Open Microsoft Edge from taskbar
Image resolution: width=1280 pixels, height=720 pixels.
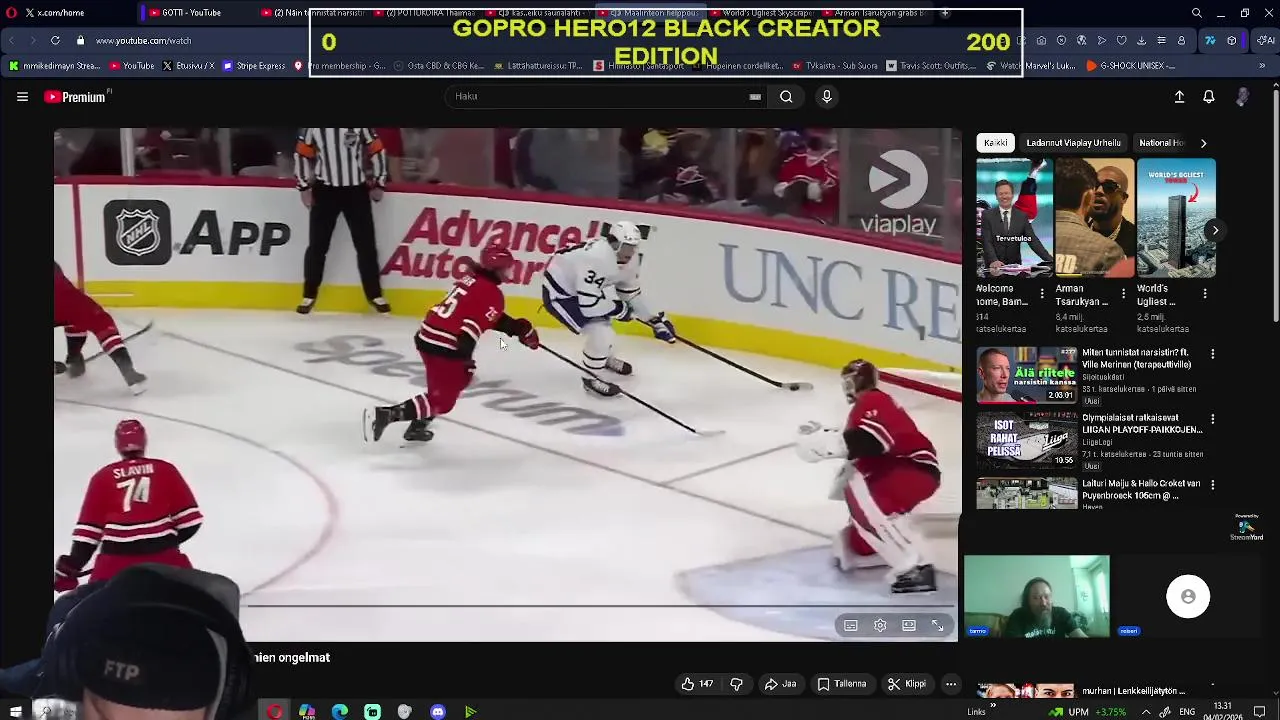pos(340,712)
